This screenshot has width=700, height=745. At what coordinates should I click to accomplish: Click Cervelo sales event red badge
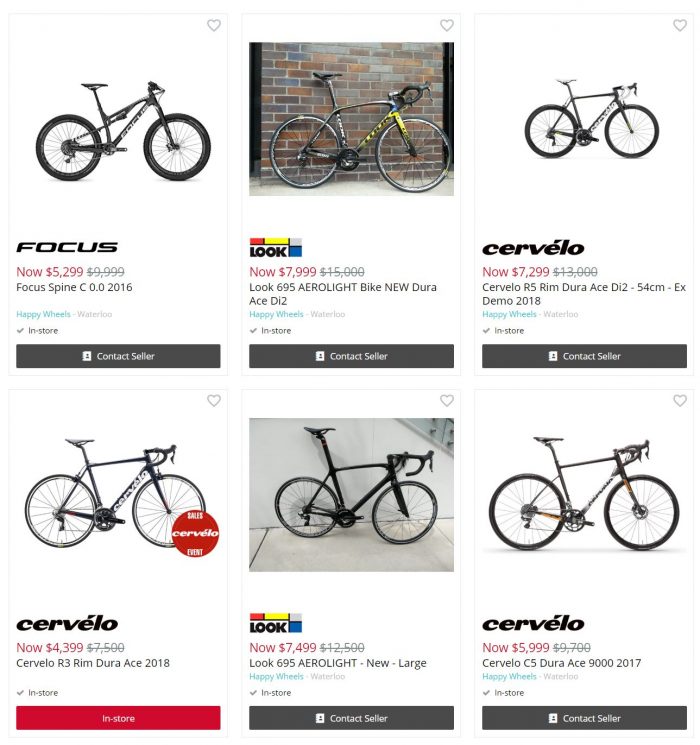click(x=195, y=534)
